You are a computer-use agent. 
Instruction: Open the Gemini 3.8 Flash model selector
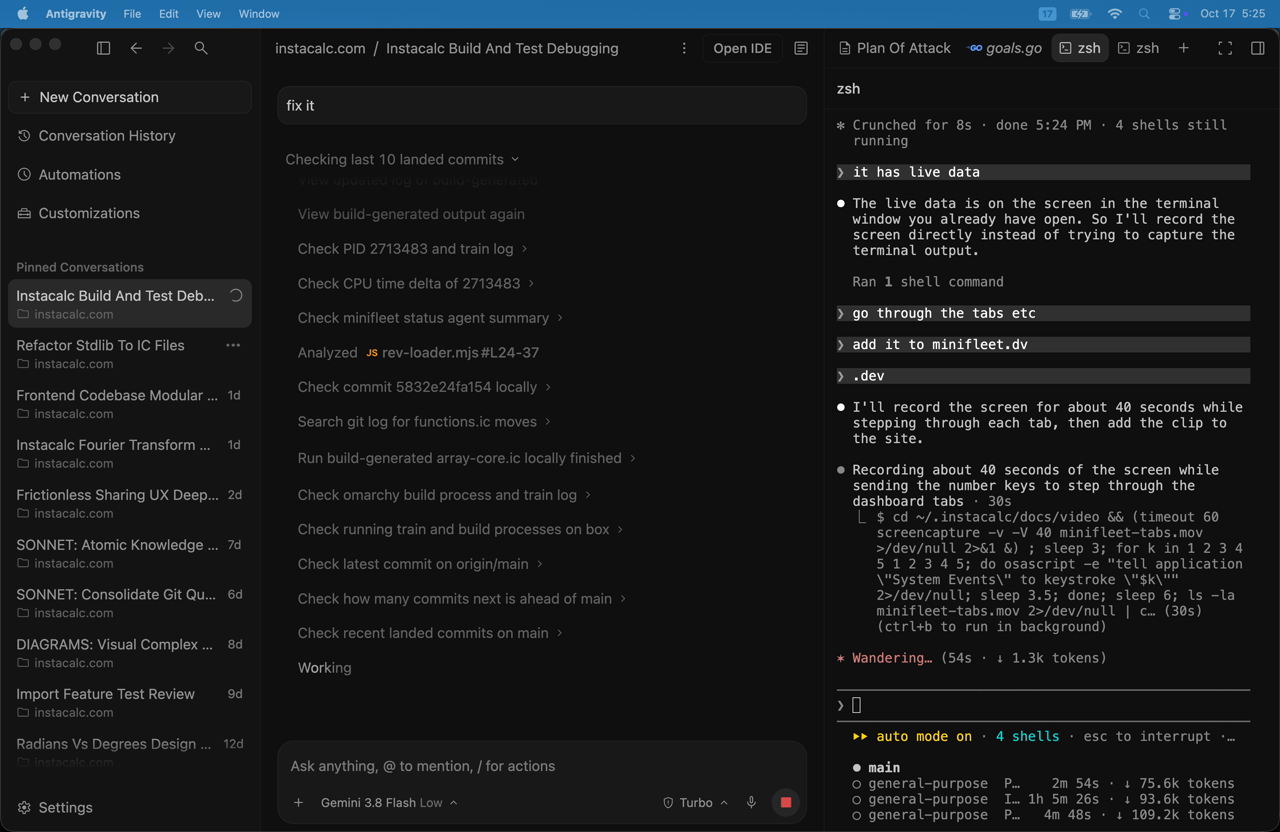389,802
